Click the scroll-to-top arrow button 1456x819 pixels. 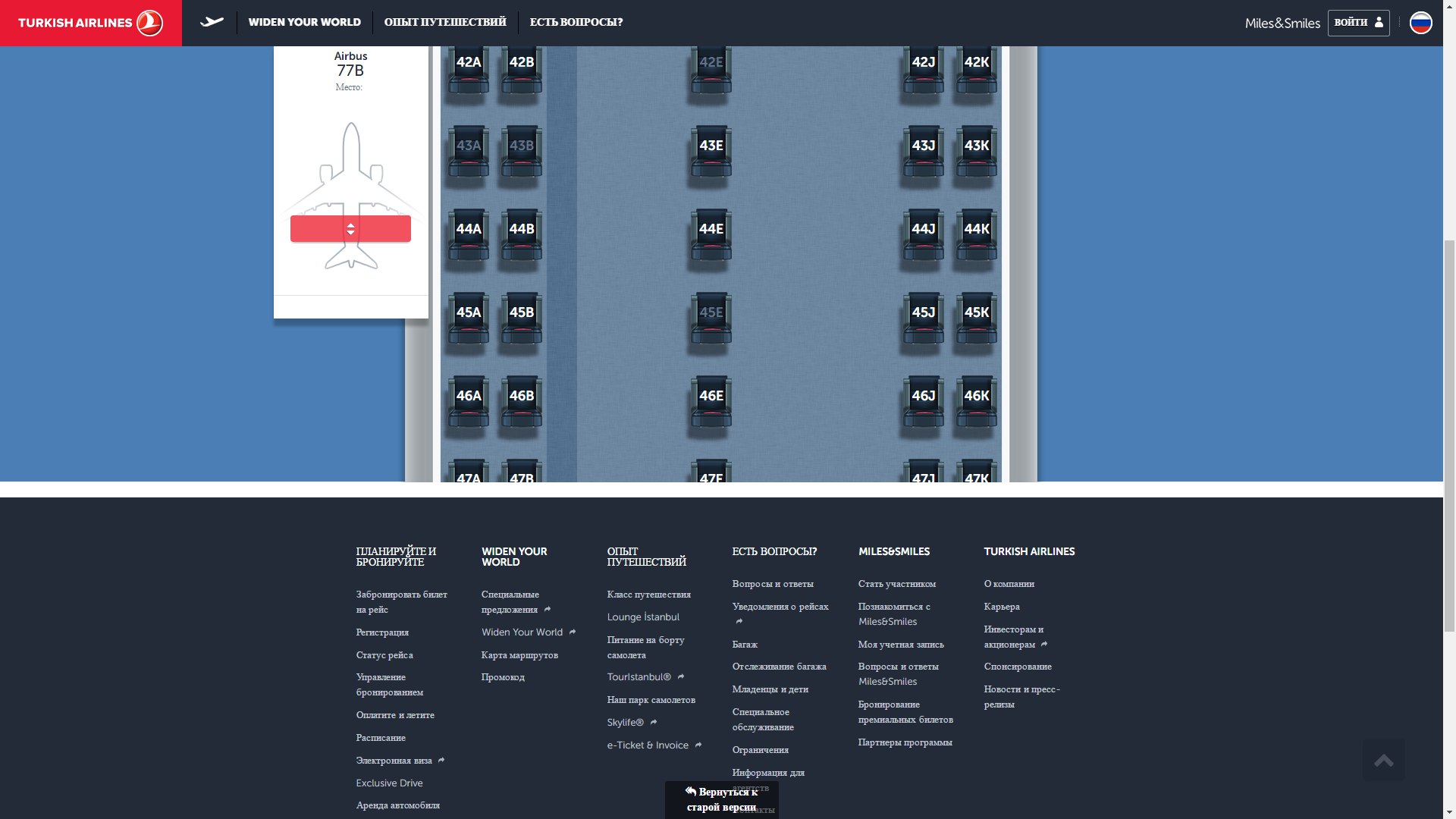[x=1383, y=760]
